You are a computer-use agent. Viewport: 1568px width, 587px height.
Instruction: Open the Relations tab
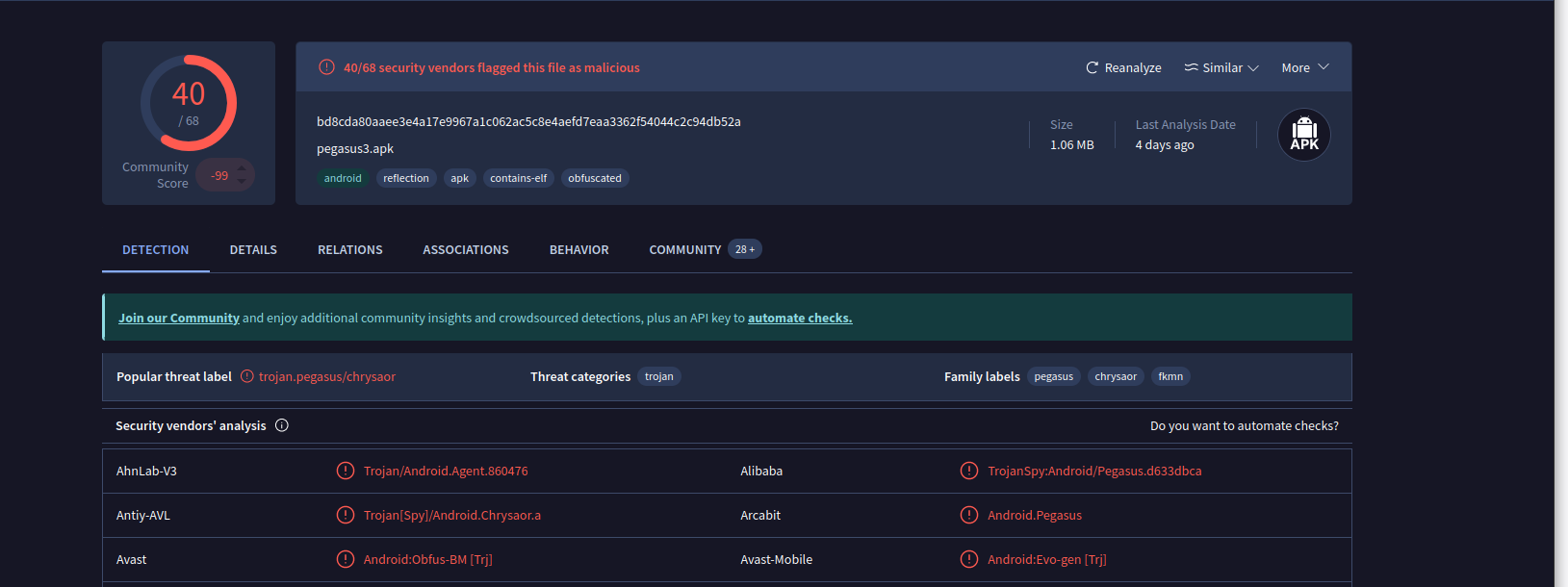[x=350, y=249]
